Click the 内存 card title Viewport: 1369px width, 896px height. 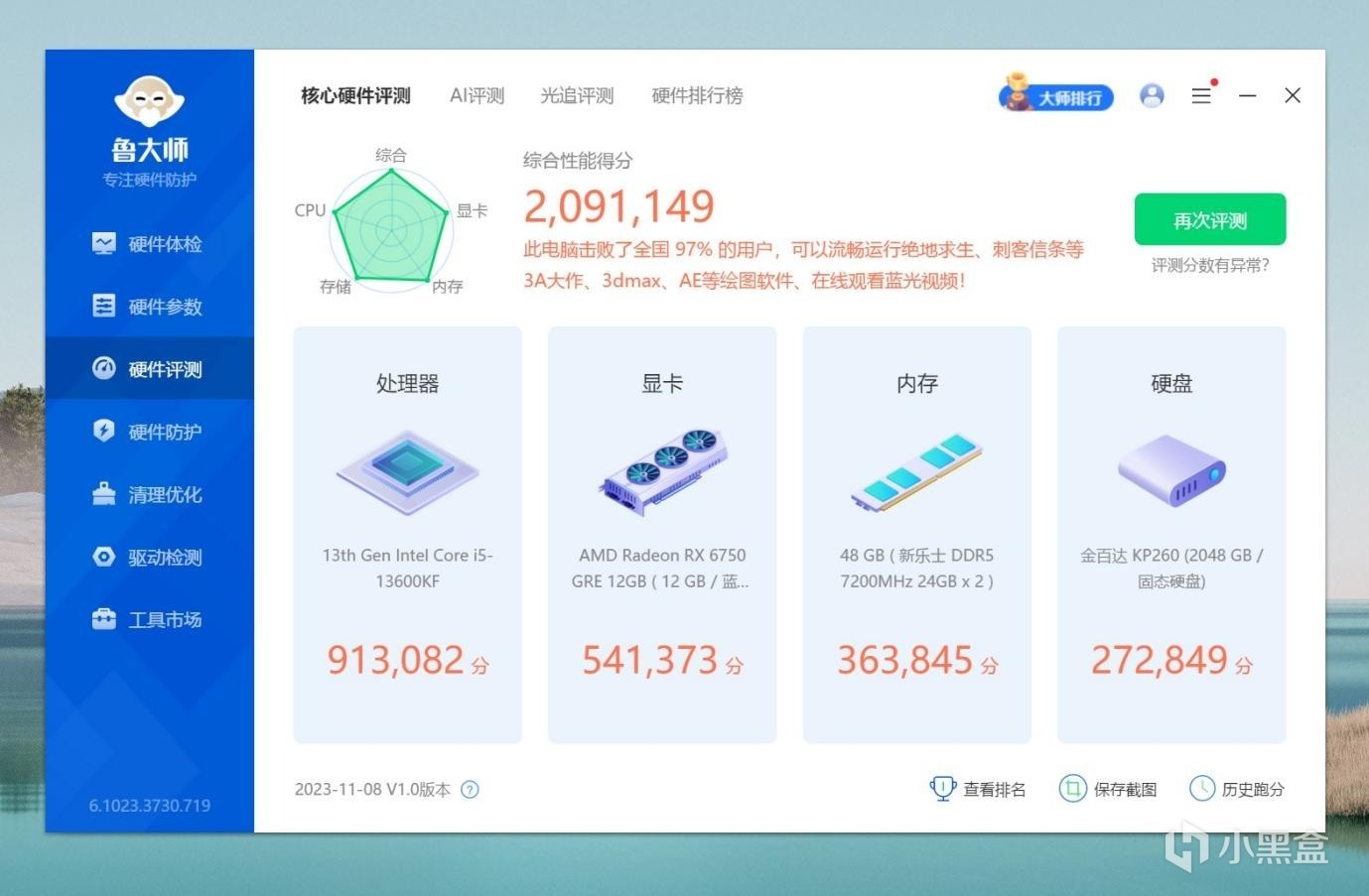(x=917, y=384)
